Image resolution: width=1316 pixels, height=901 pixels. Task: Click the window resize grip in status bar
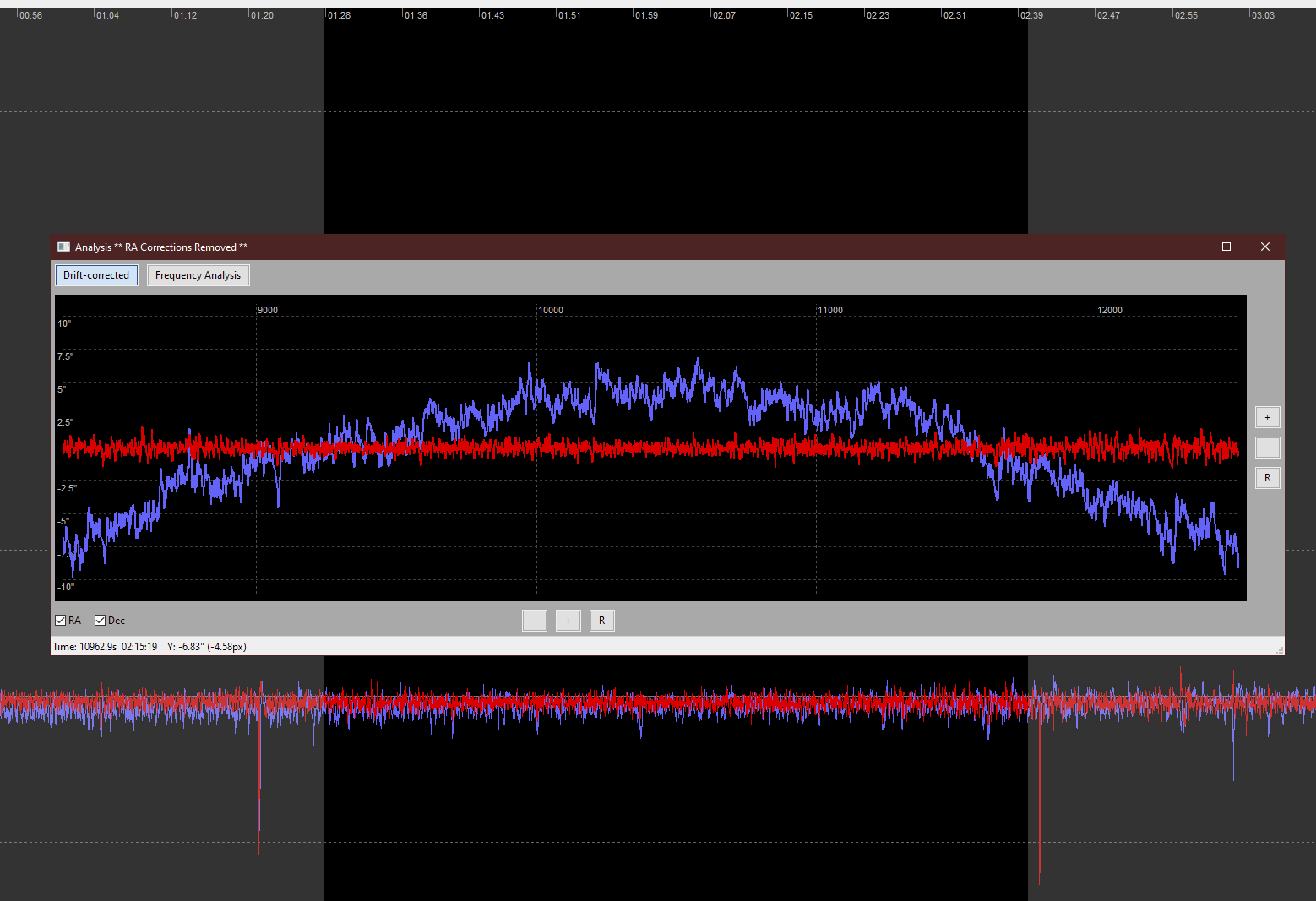(1280, 650)
